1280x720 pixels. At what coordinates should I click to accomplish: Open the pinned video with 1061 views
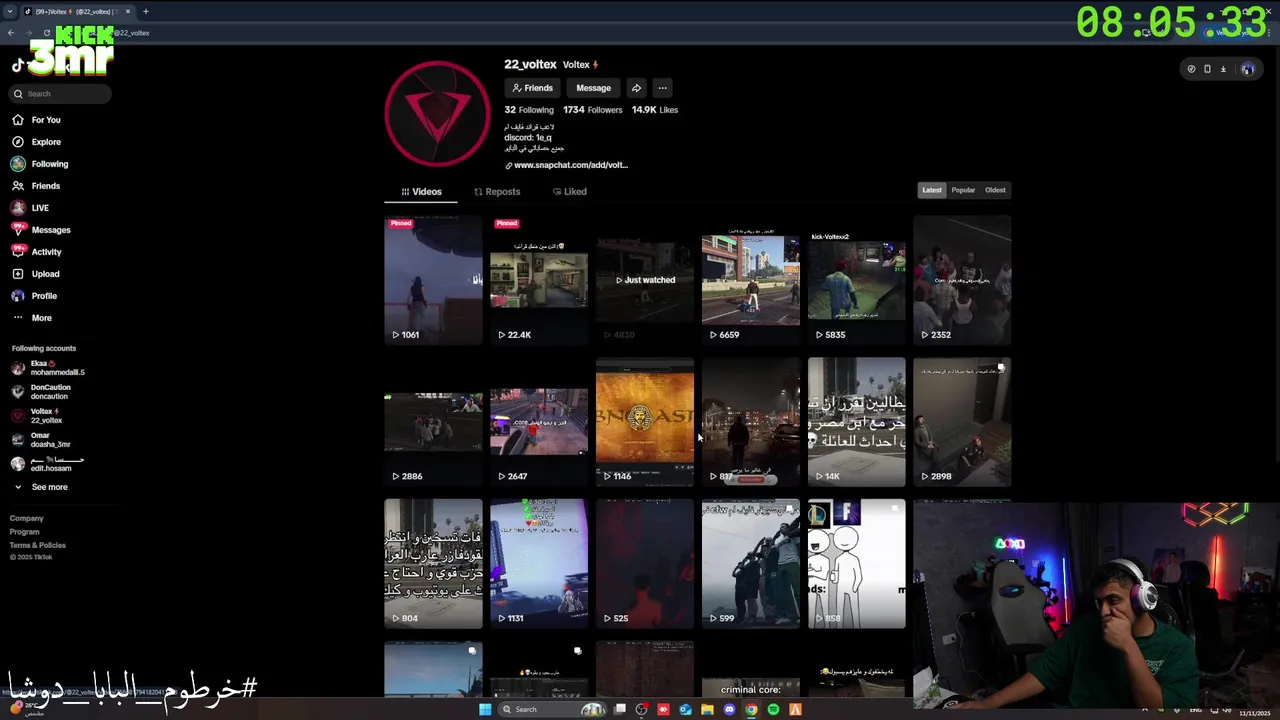tap(433, 280)
